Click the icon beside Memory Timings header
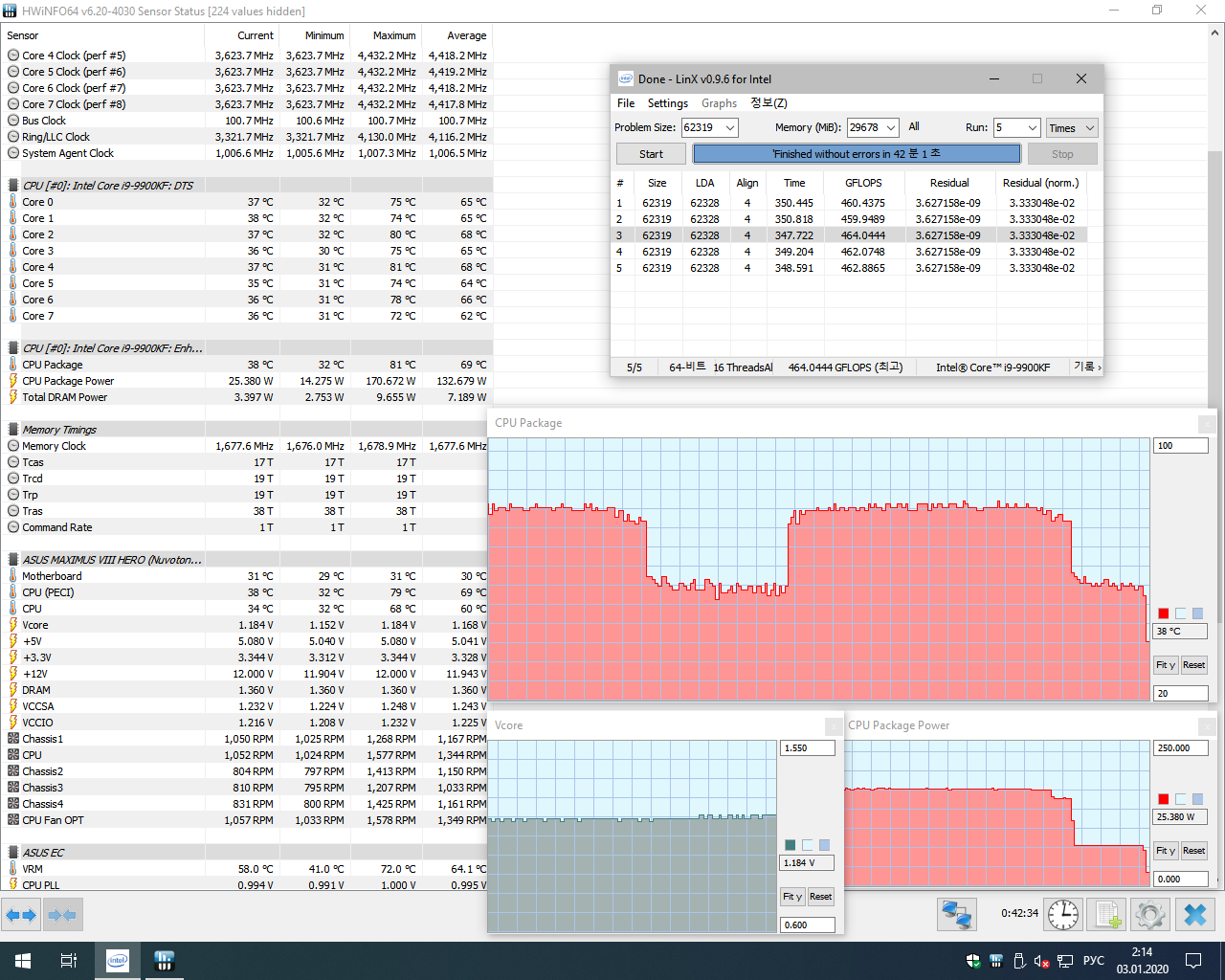 [13, 430]
